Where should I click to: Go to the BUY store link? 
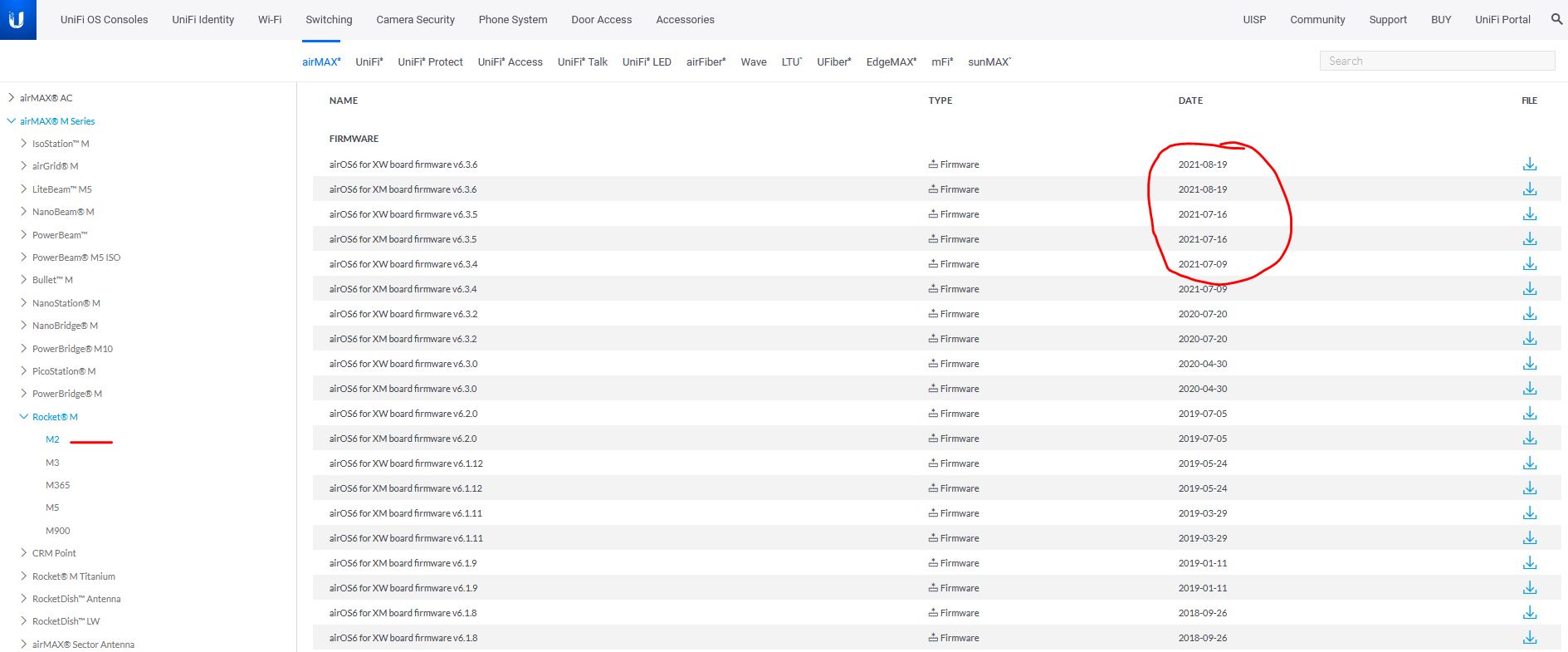(x=1441, y=19)
